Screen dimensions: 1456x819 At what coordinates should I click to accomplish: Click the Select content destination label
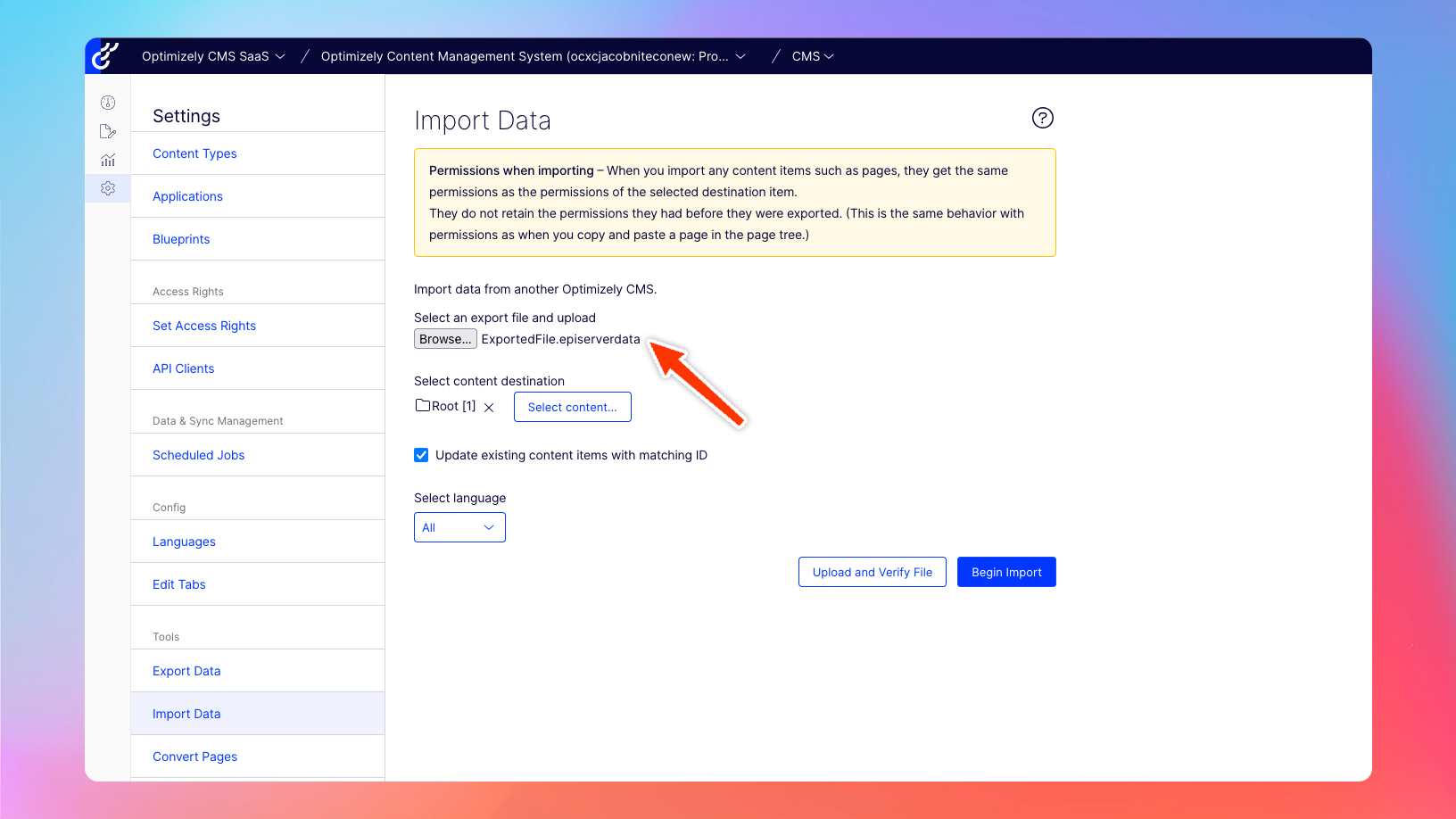489,381
